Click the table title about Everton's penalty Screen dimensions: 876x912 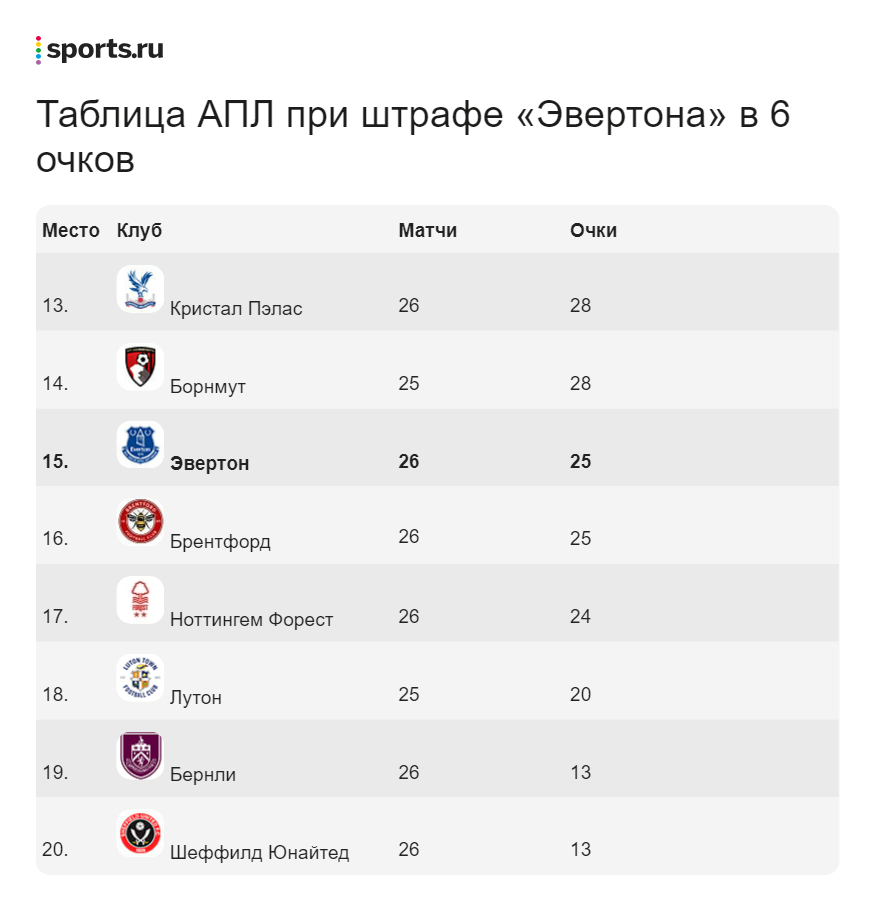coord(413,138)
